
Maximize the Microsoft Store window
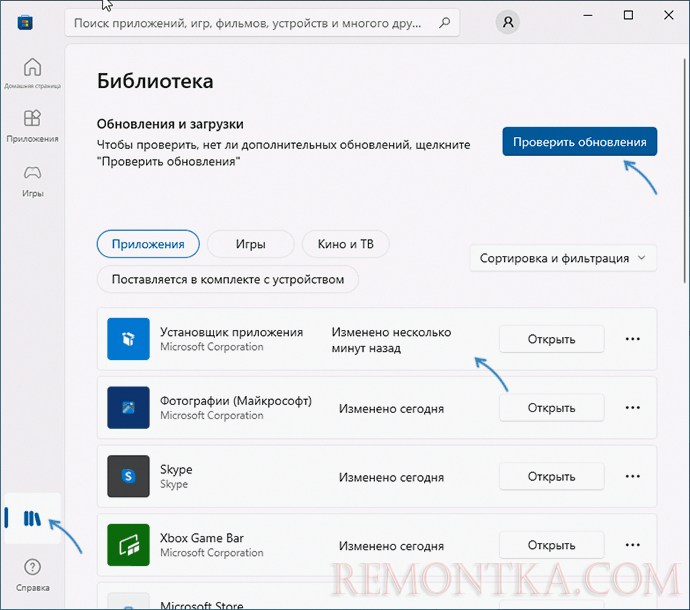pos(628,15)
